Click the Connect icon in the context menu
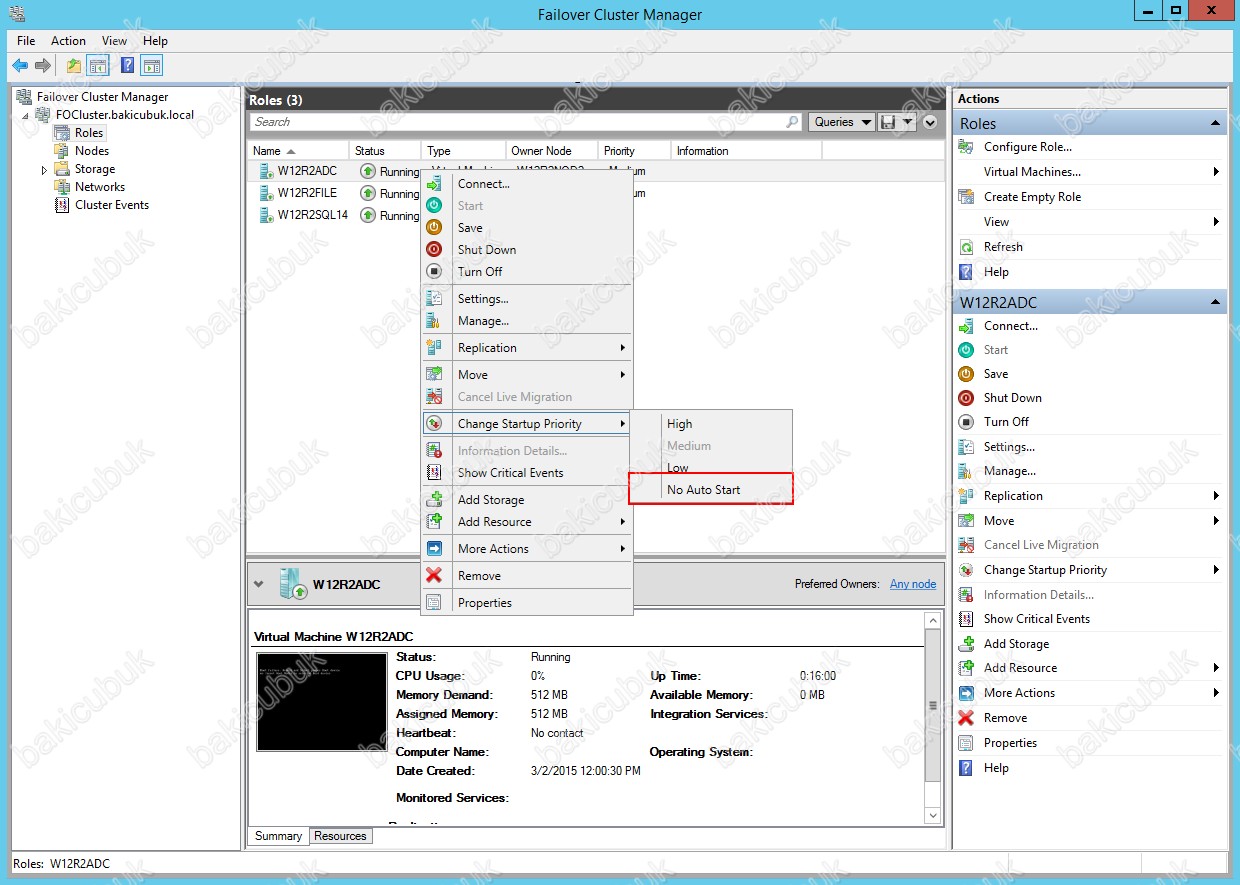 pos(434,184)
